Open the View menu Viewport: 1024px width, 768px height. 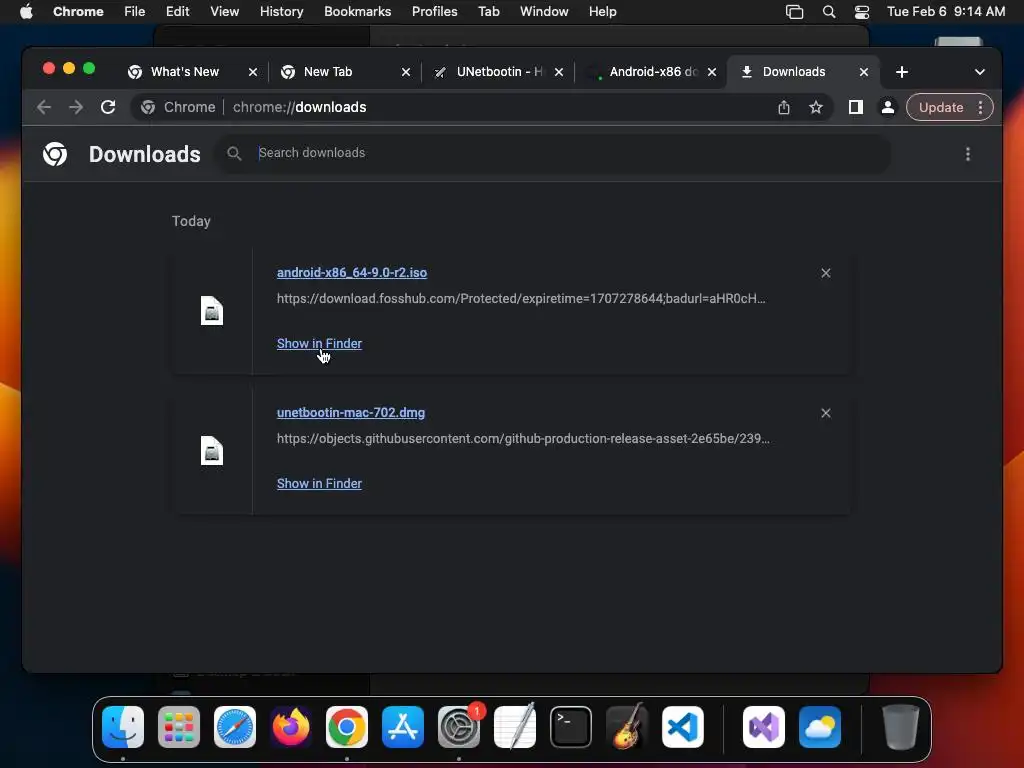click(224, 11)
